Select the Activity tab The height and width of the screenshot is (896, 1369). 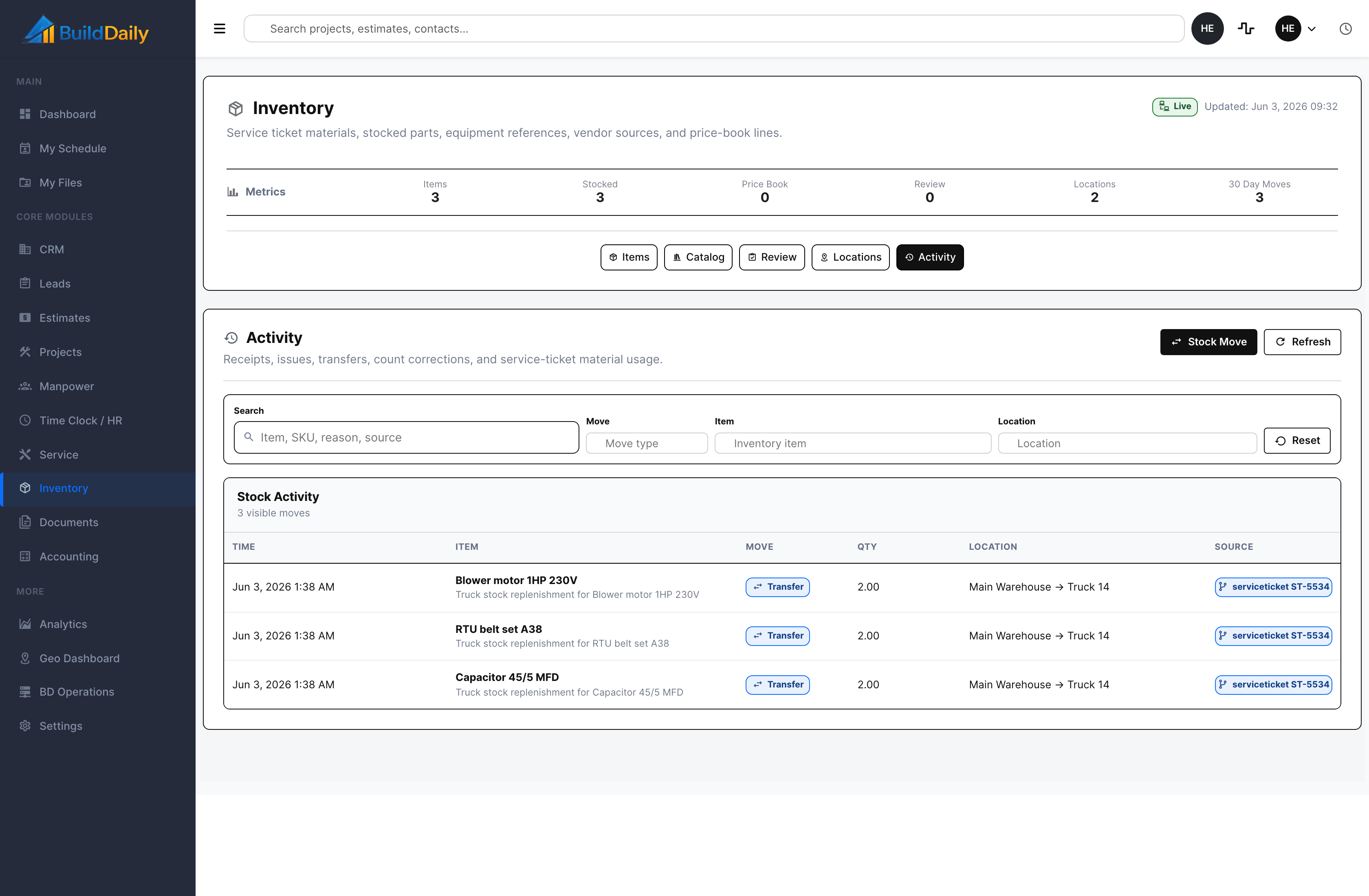pyautogui.click(x=929, y=257)
